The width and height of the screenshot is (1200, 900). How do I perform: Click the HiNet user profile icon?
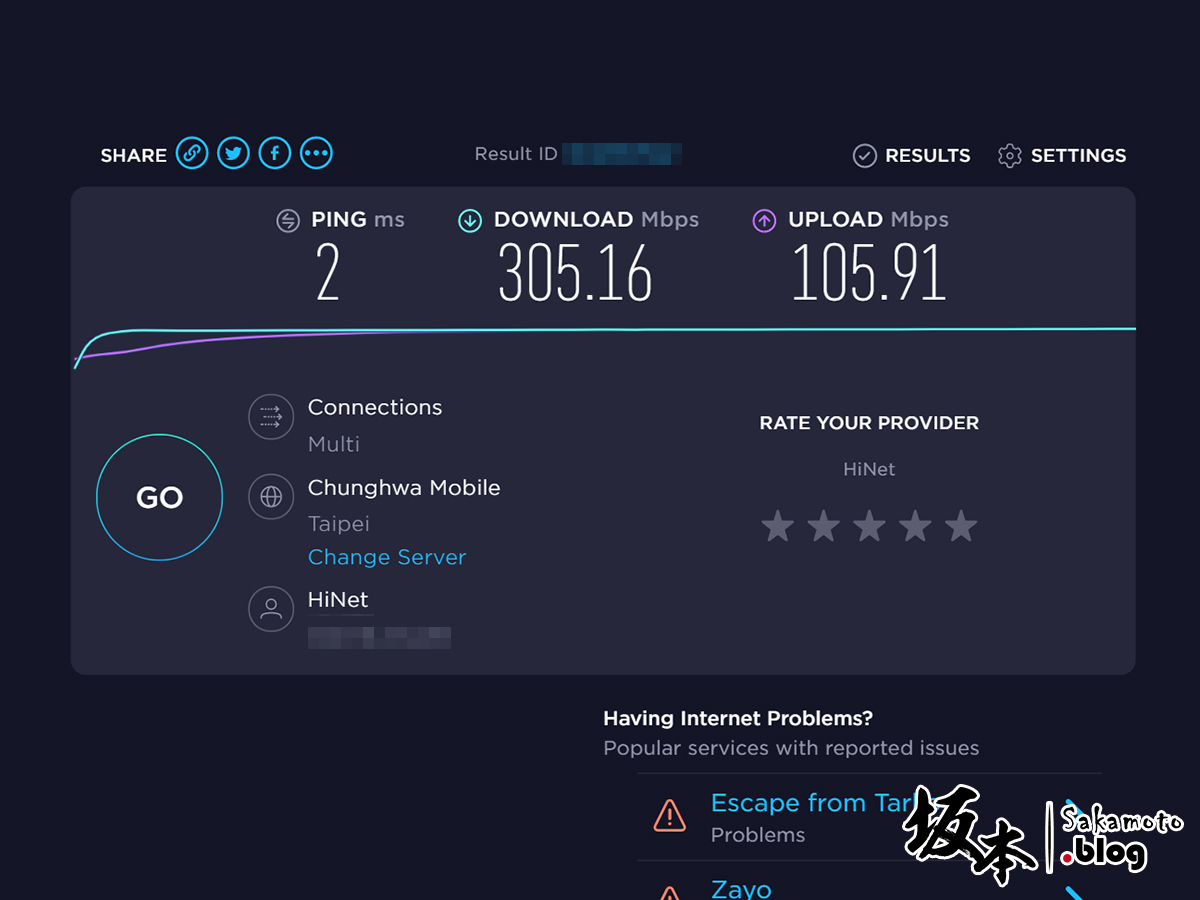coord(271,609)
